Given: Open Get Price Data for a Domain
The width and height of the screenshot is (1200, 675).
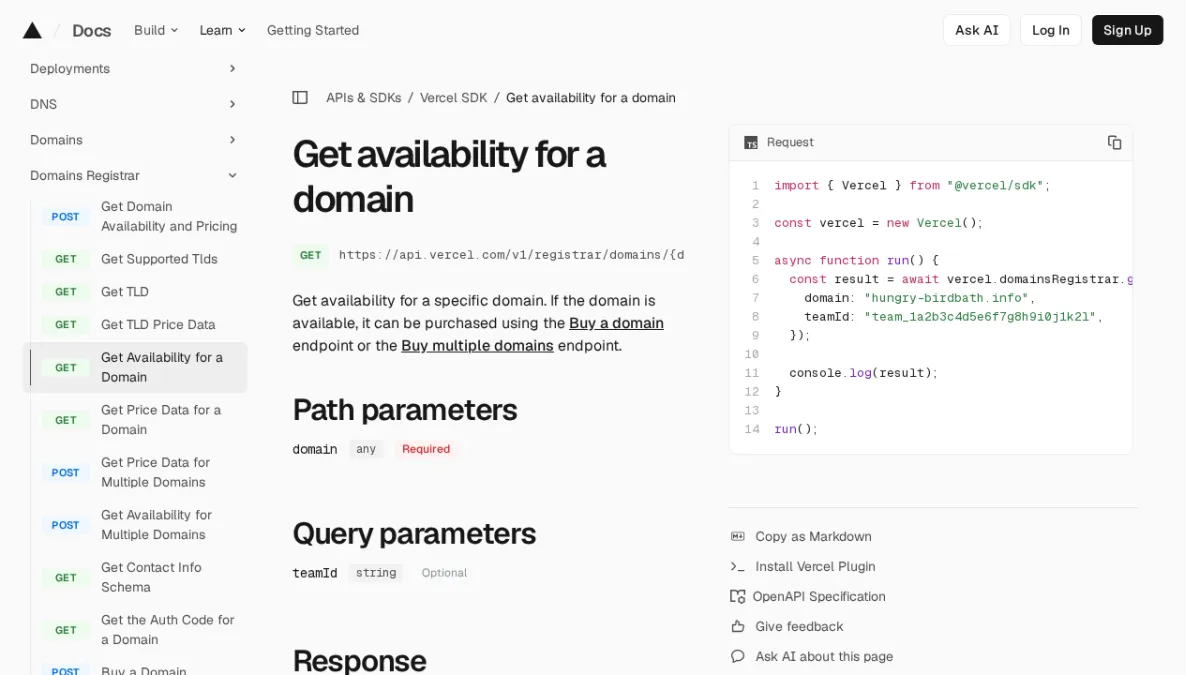Looking at the screenshot, I should point(161,420).
